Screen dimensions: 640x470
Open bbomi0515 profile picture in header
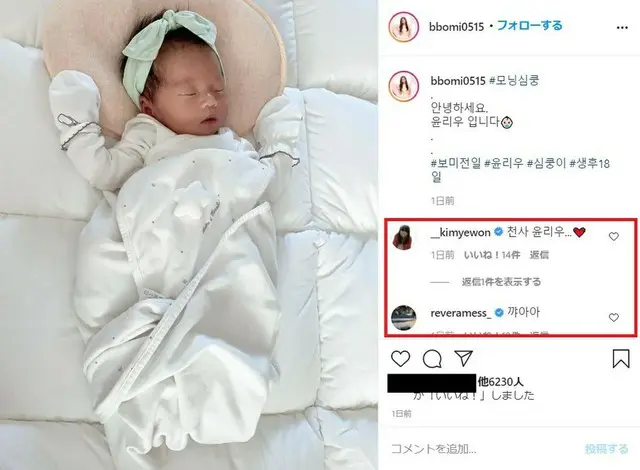[x=404, y=27]
